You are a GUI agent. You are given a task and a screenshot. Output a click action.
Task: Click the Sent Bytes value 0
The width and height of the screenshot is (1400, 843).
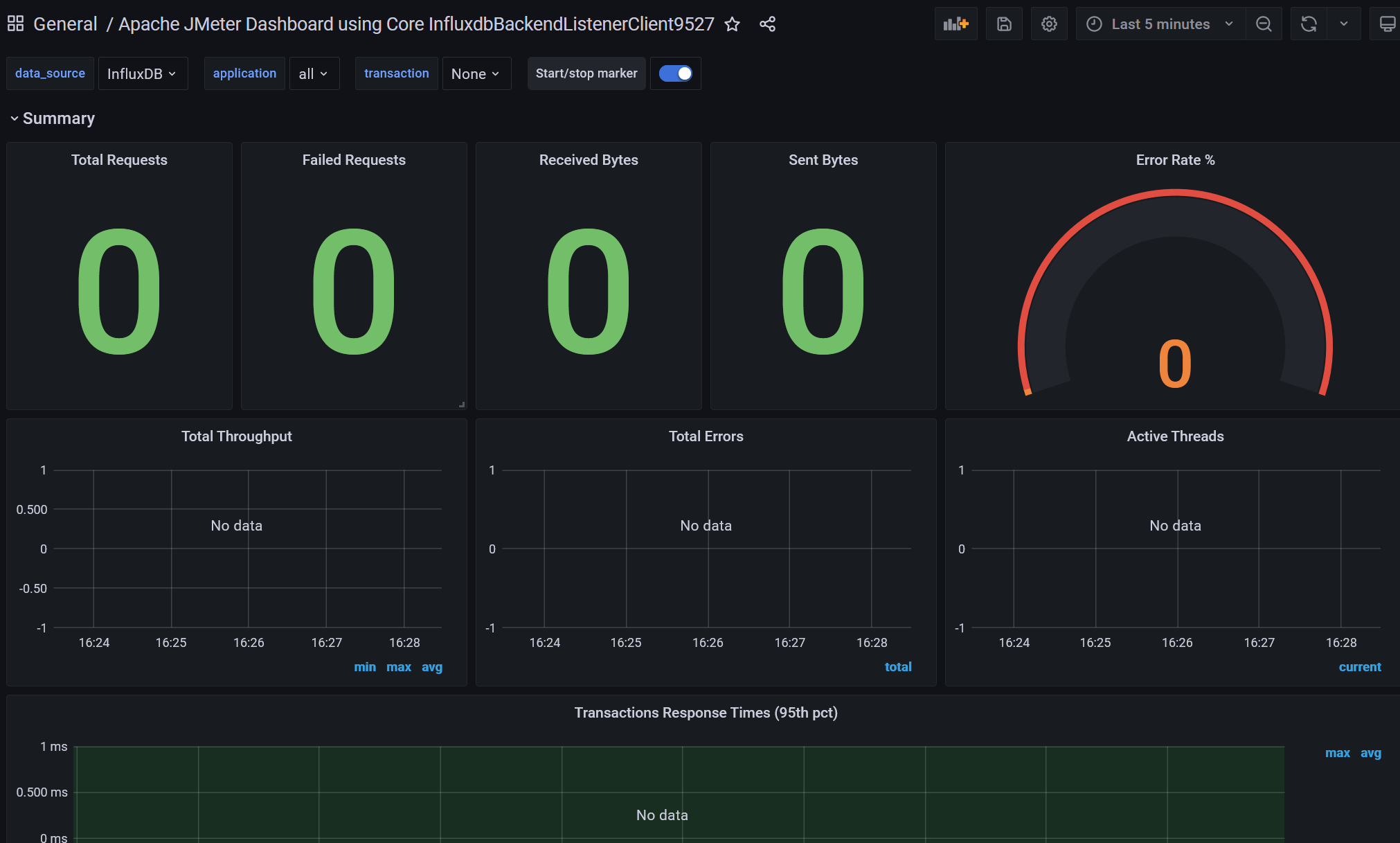pyautogui.click(x=823, y=292)
